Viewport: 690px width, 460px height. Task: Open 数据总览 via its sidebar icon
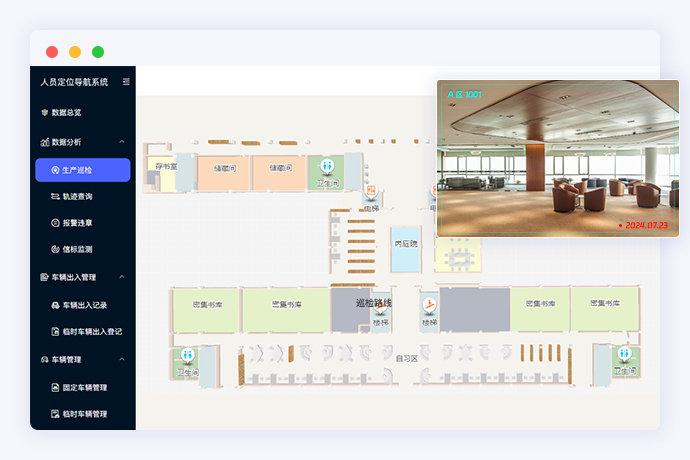[x=44, y=112]
